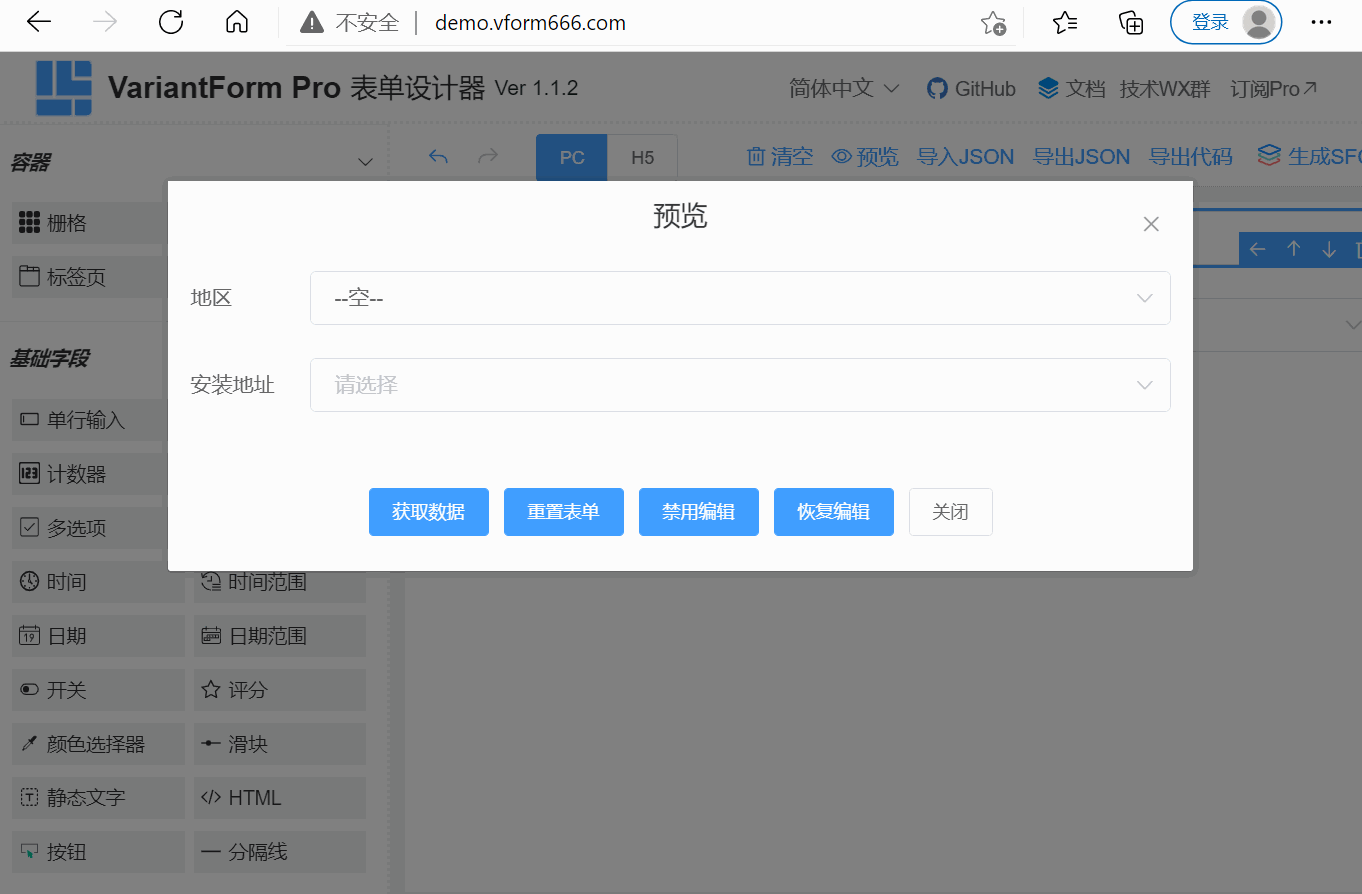Open the 简体中文 language dropdown
The height and width of the screenshot is (894, 1362).
click(843, 88)
